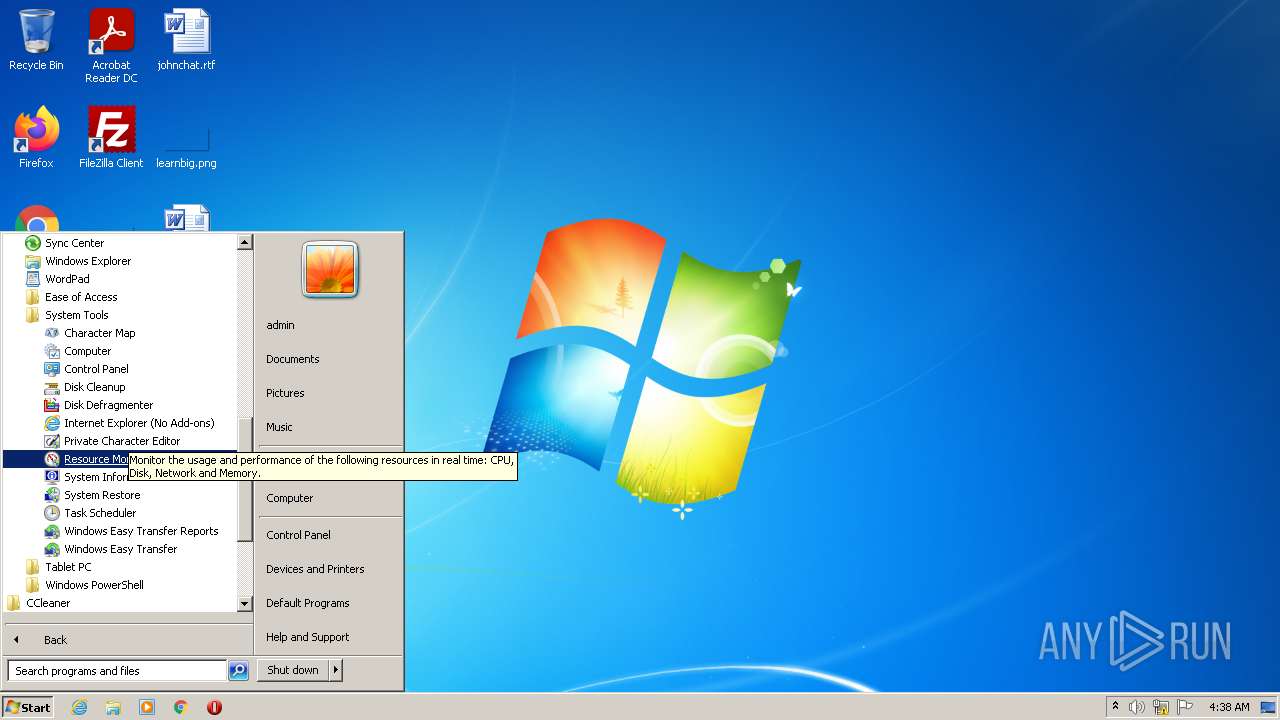Launch Windows Explorer from the programs list
1280x720 pixels.
tap(88, 261)
